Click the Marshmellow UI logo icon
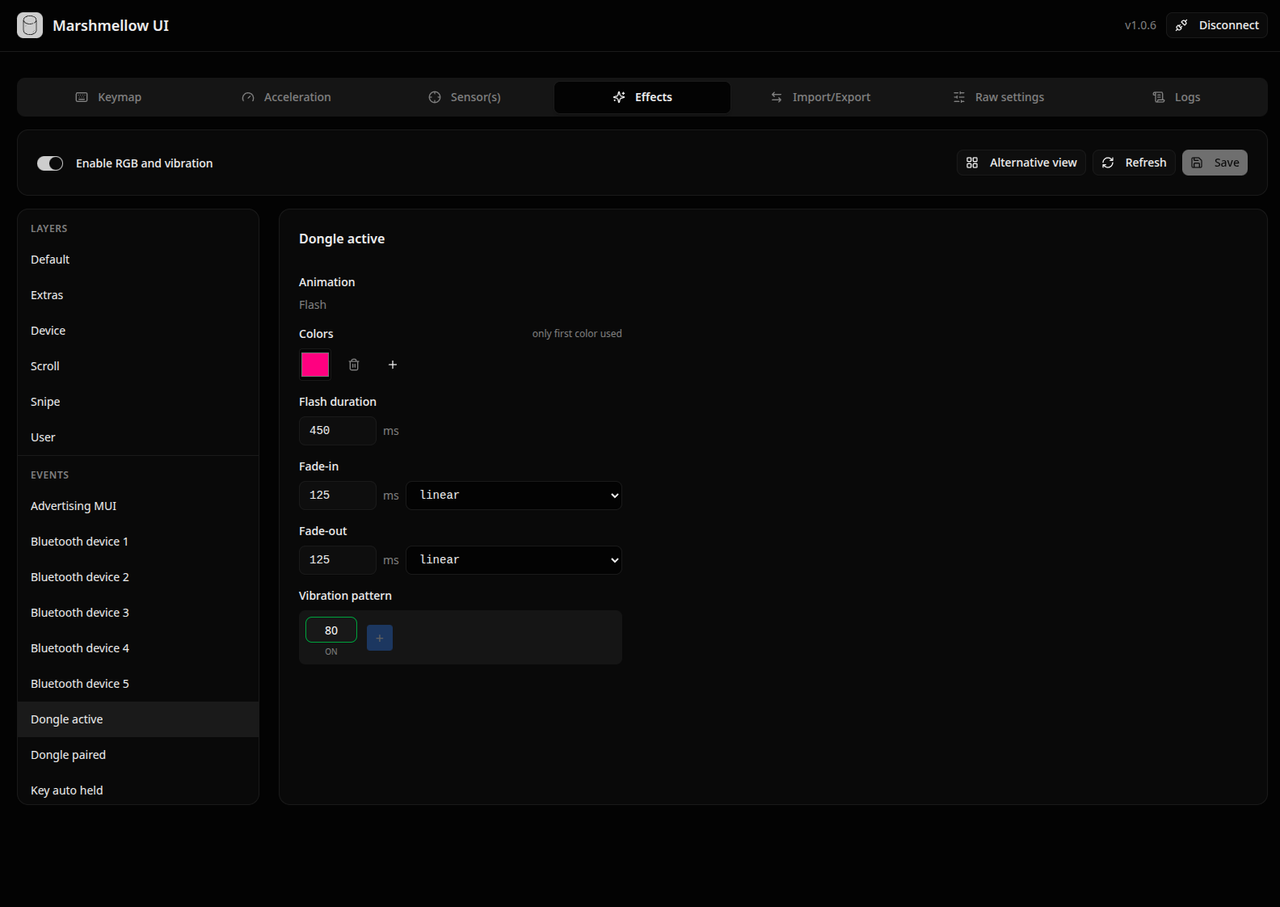 click(30, 25)
